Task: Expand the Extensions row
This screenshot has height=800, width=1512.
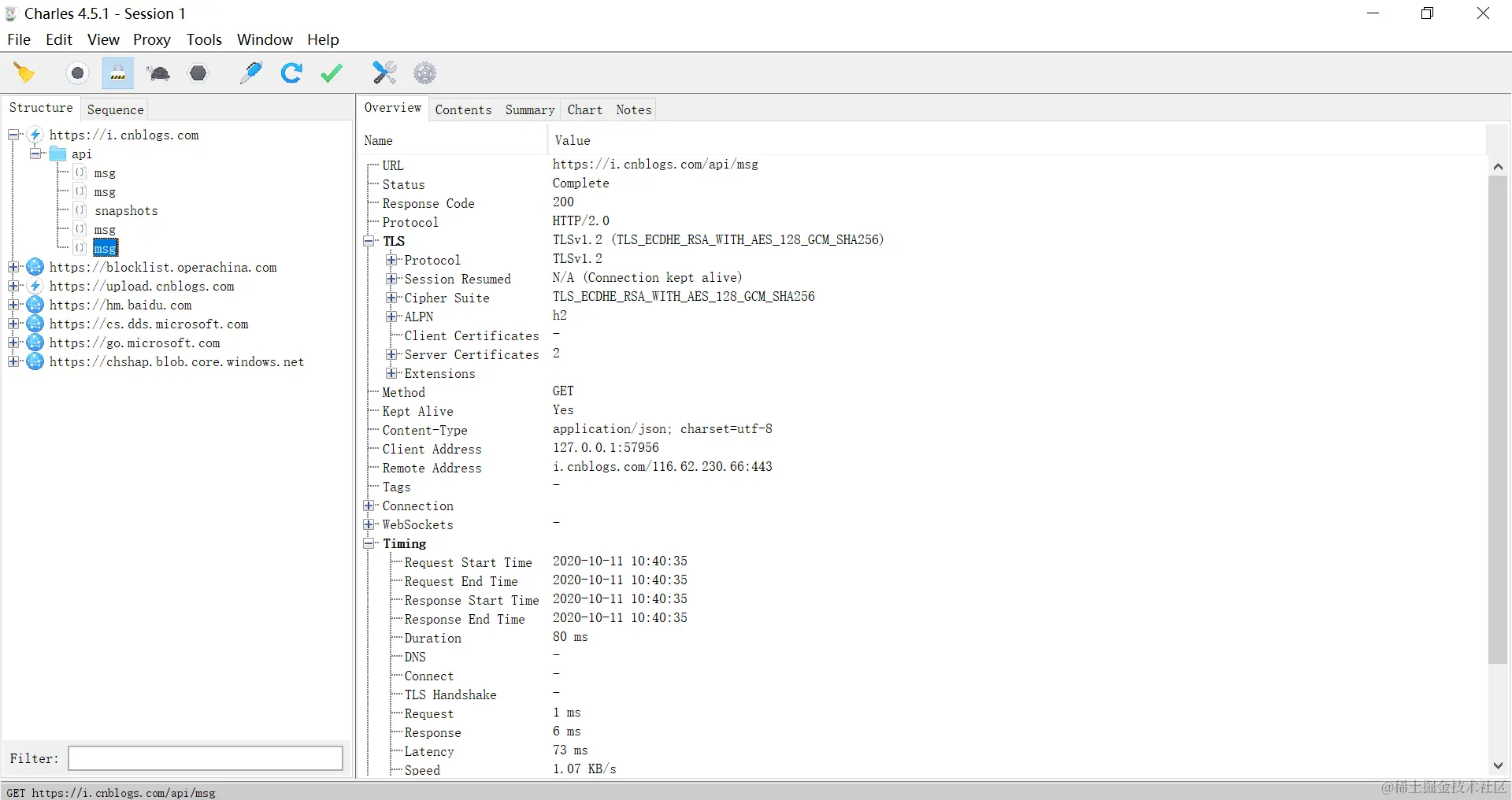Action: (x=391, y=373)
